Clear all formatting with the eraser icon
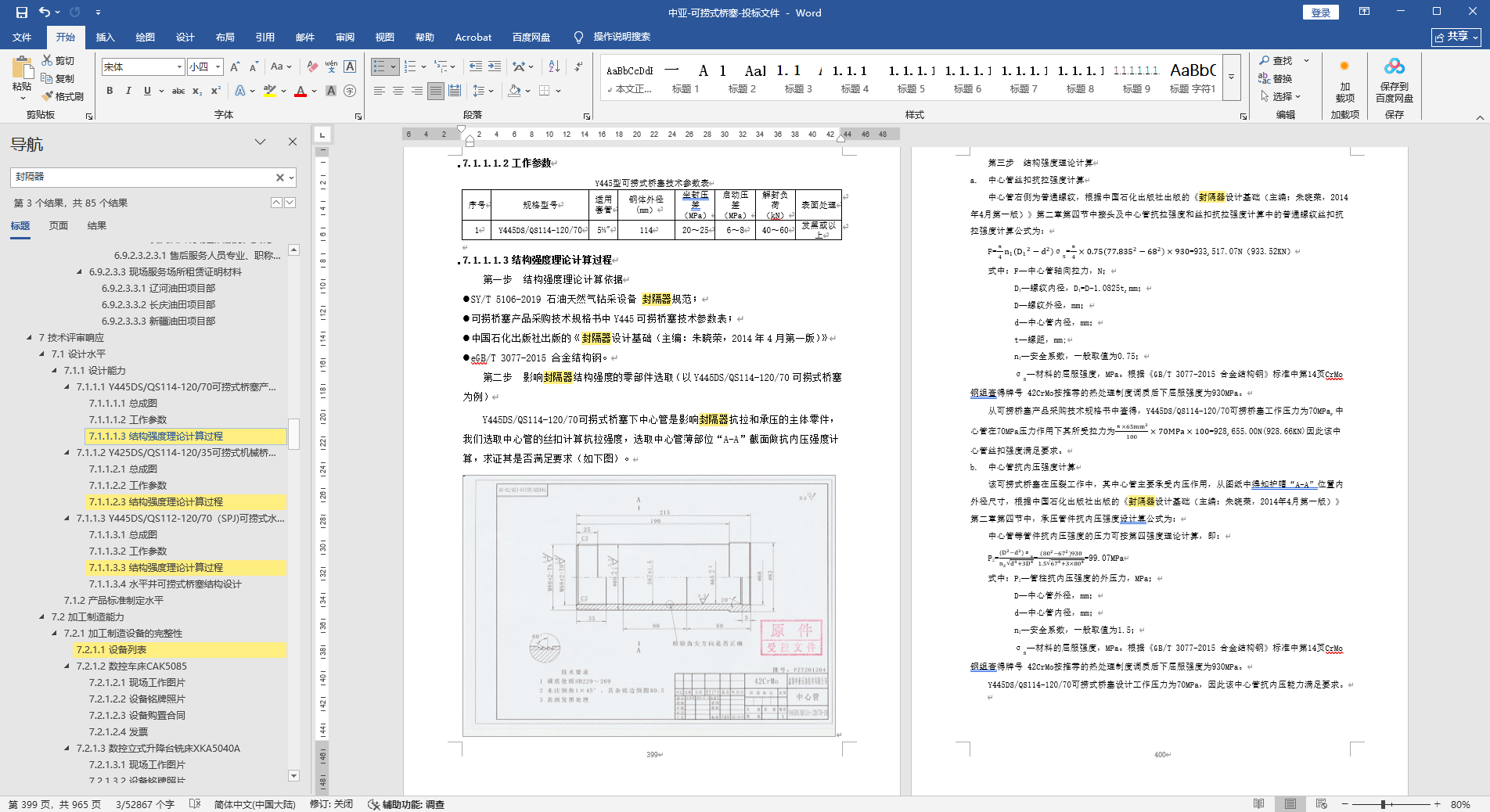Viewport: 1490px width, 812px height. point(312,67)
